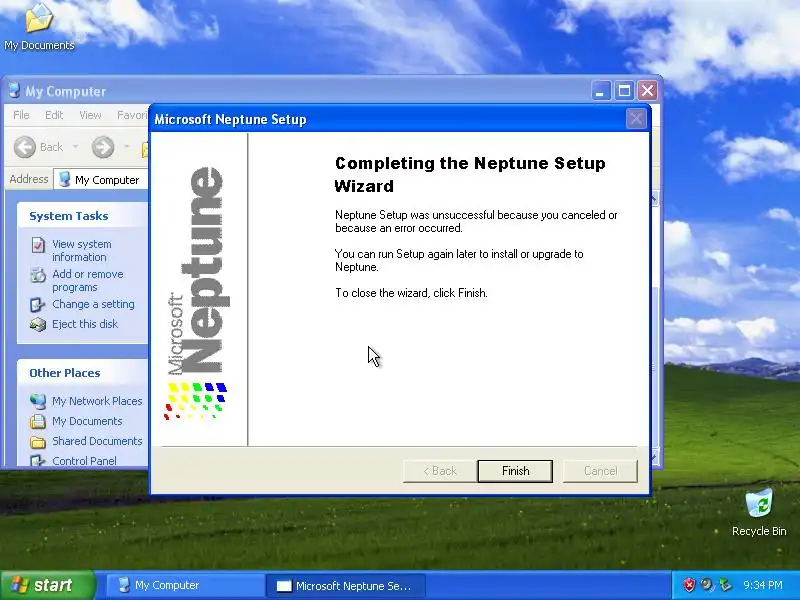
Task: Click the My Computer title bar icon
Action: (14, 91)
